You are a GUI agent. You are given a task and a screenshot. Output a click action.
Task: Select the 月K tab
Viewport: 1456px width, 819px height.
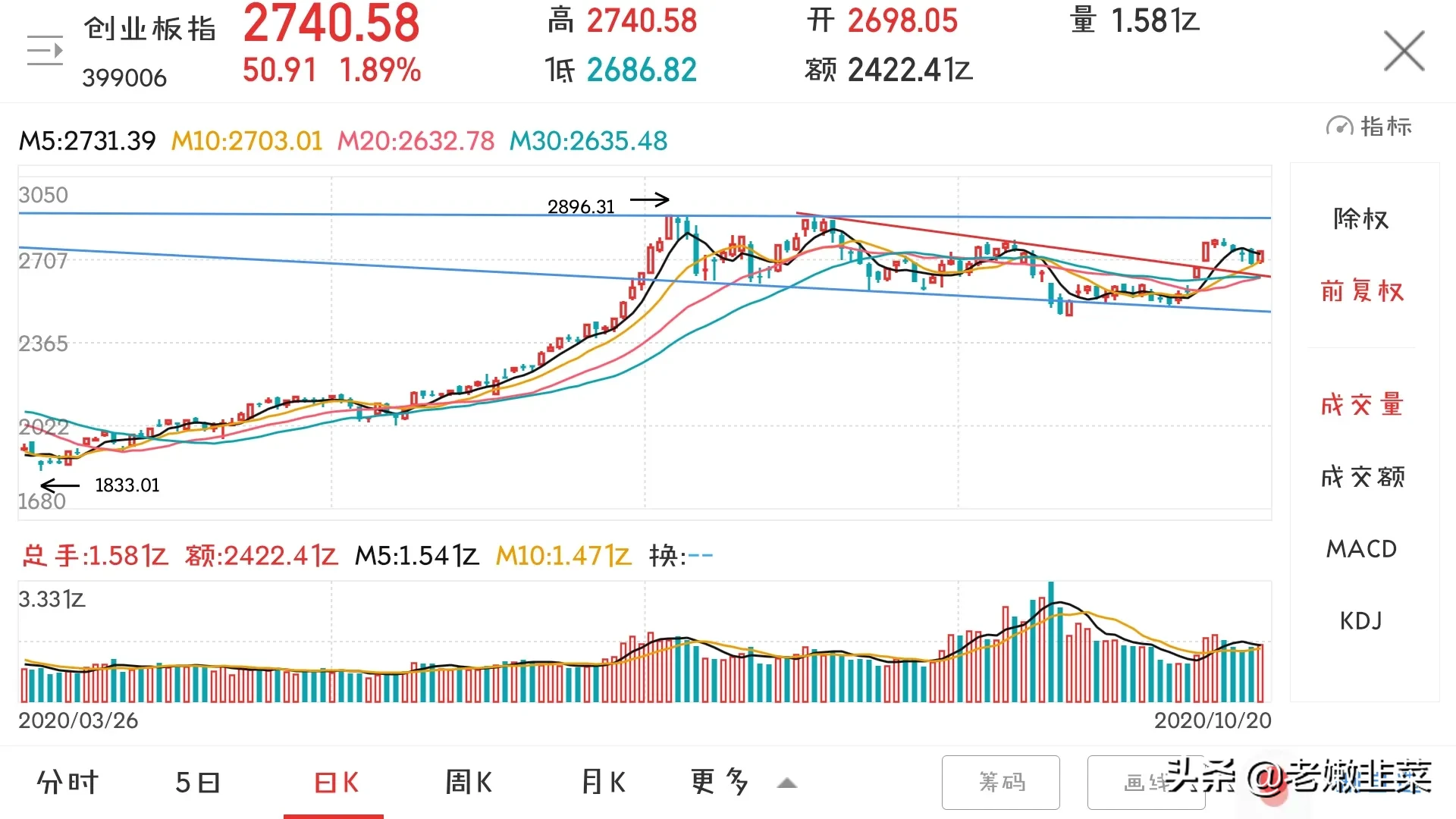tap(604, 783)
